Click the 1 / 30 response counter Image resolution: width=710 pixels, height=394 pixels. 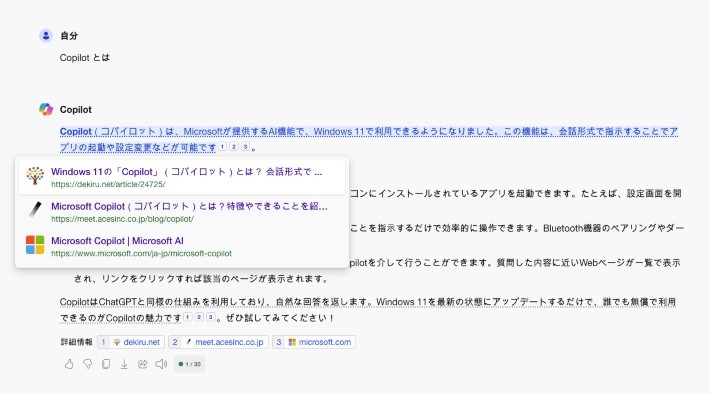coord(190,364)
